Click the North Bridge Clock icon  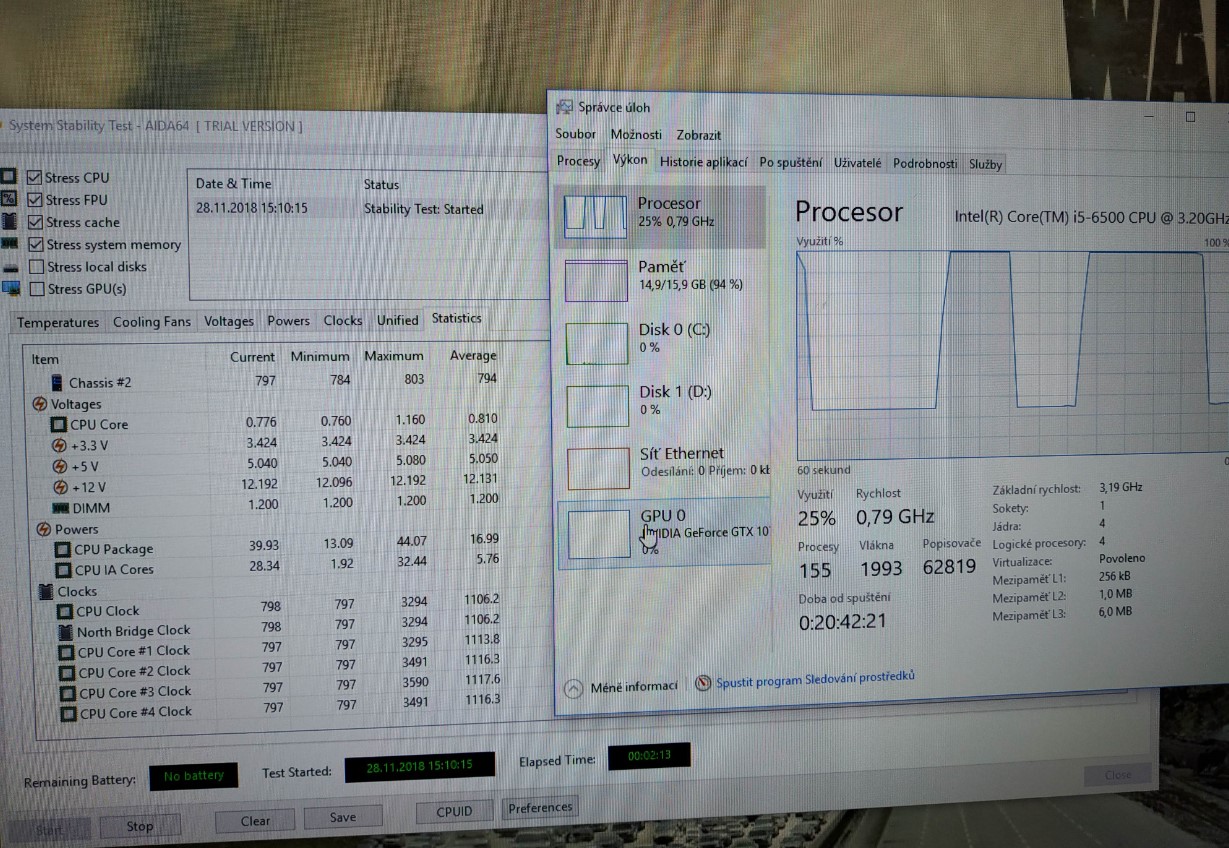tap(66, 631)
